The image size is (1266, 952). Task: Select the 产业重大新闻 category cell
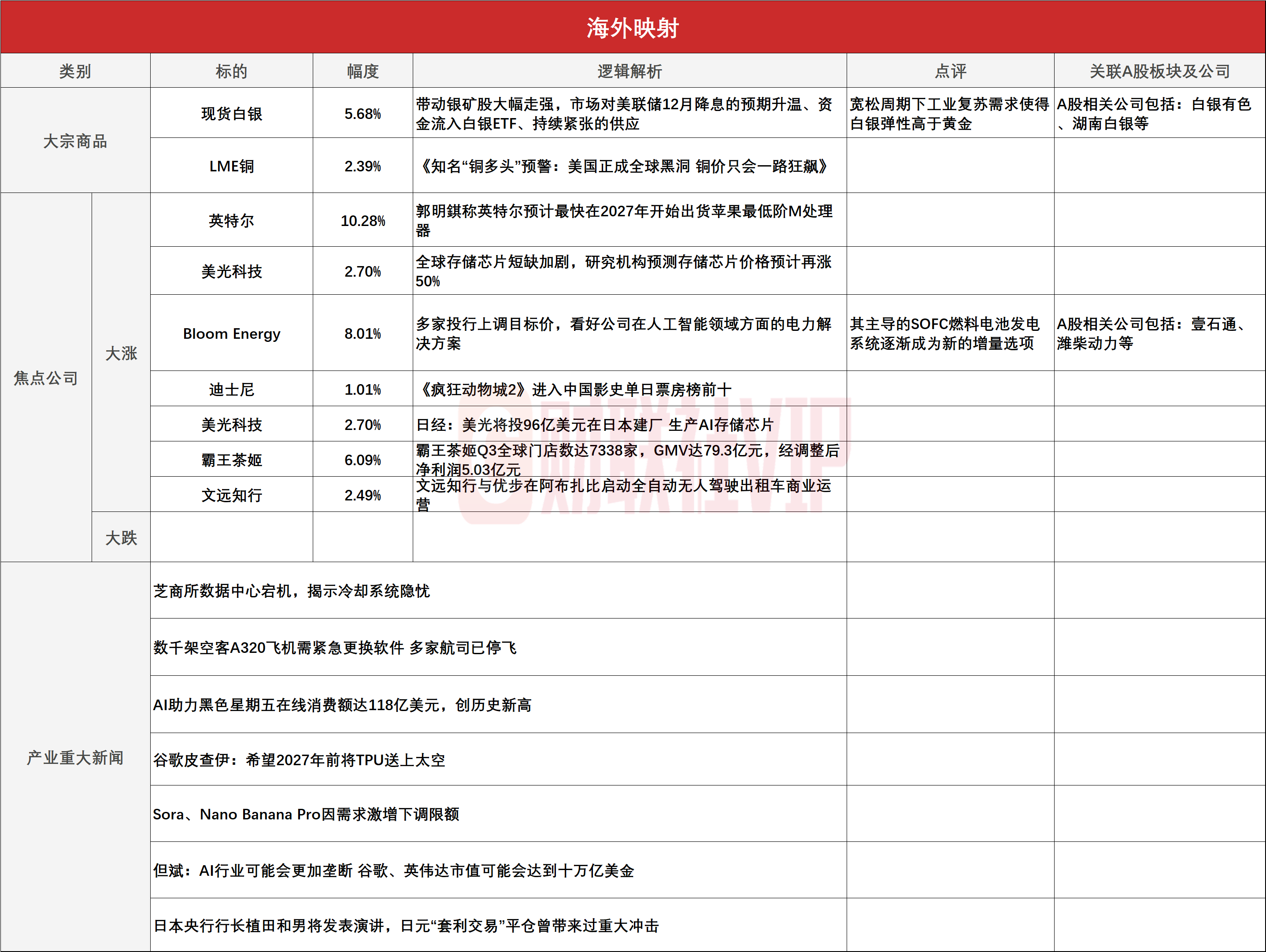(x=75, y=757)
